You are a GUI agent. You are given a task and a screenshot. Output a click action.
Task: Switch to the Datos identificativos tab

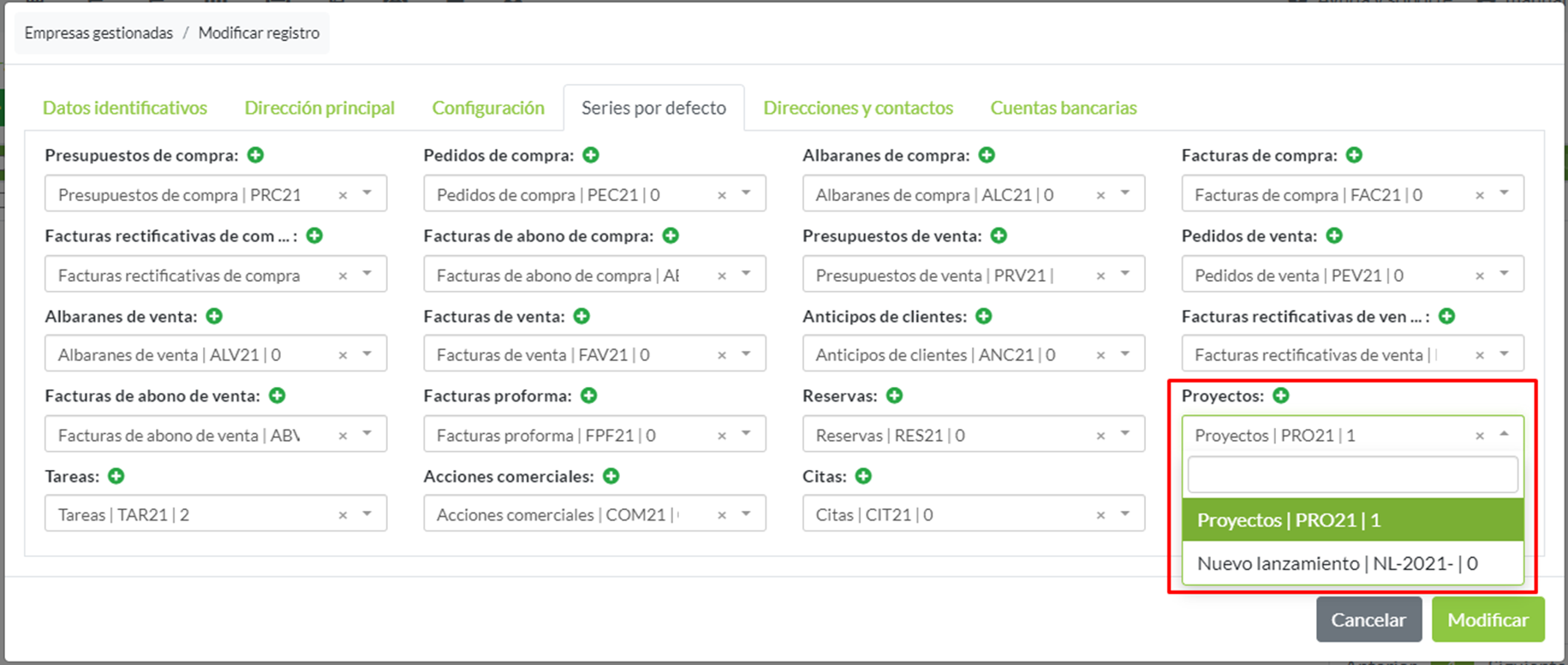(x=125, y=108)
